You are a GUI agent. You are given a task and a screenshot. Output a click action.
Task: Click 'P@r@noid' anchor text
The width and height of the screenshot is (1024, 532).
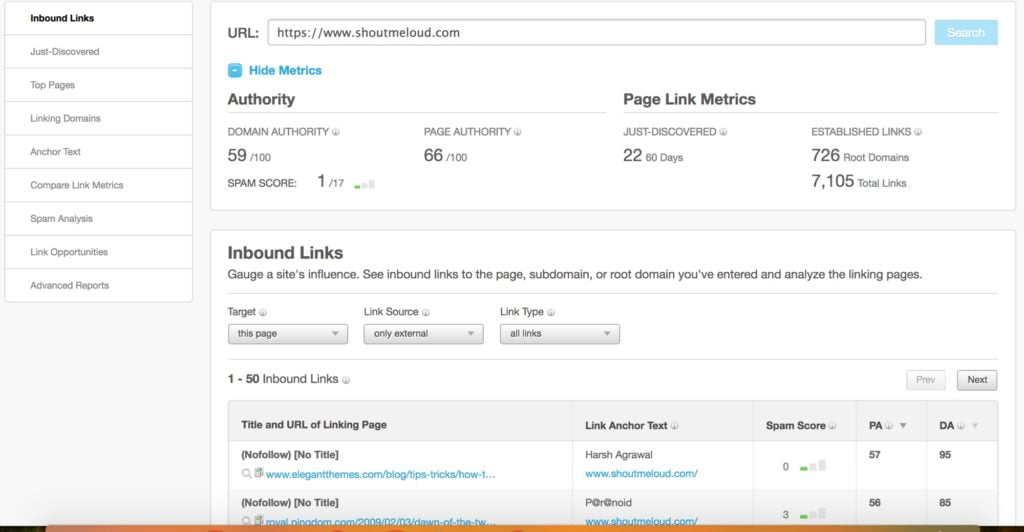click(x=608, y=503)
